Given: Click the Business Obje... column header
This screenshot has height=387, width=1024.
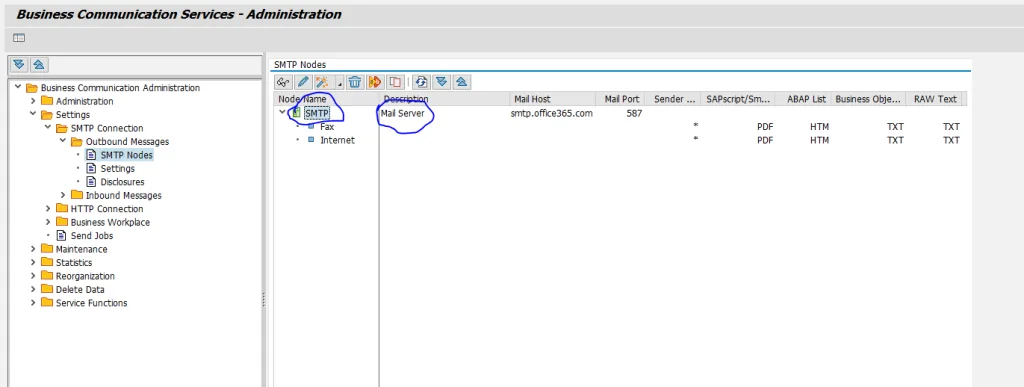Looking at the screenshot, I should tap(869, 99).
